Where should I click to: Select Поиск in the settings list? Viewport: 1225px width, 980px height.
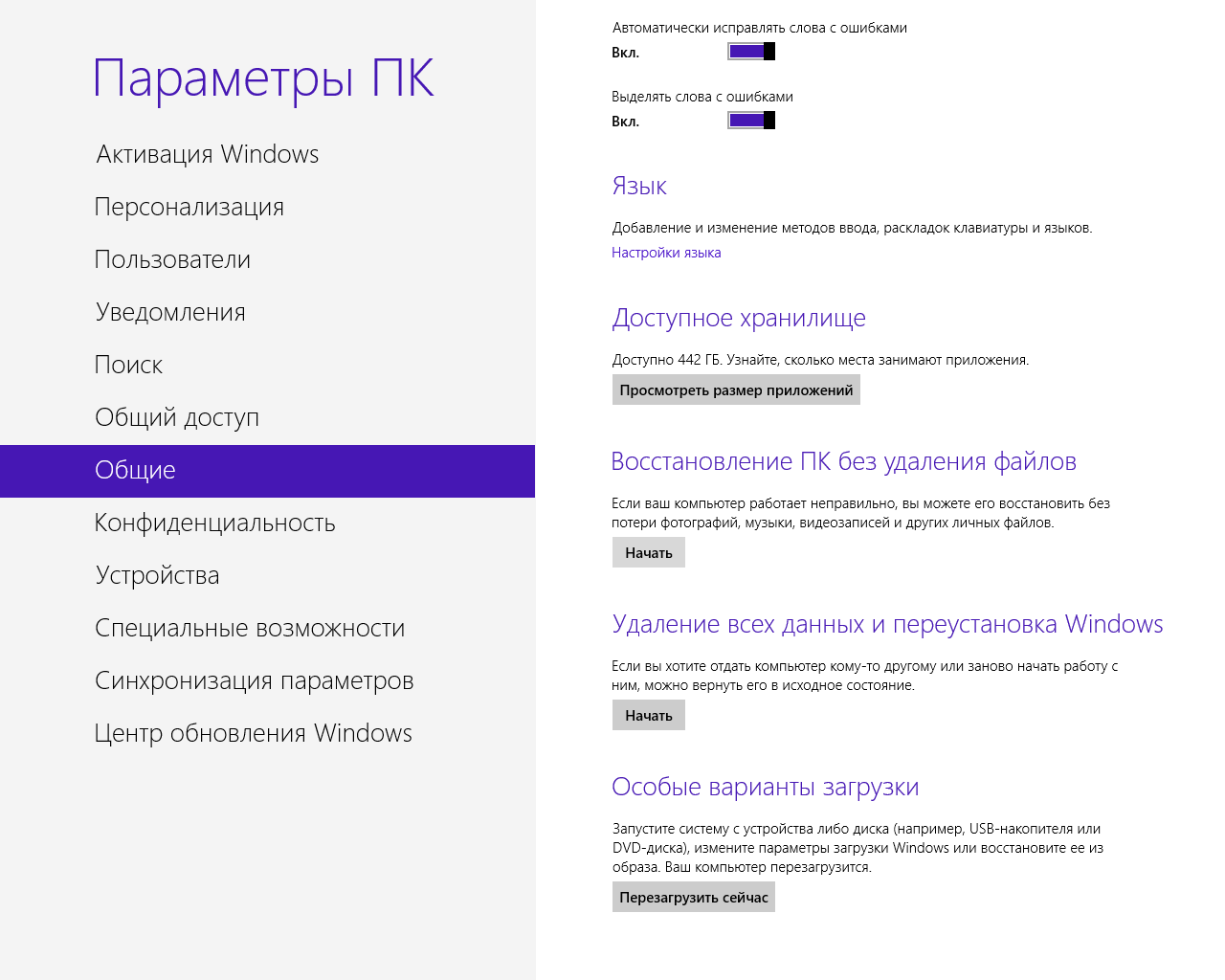click(x=128, y=366)
